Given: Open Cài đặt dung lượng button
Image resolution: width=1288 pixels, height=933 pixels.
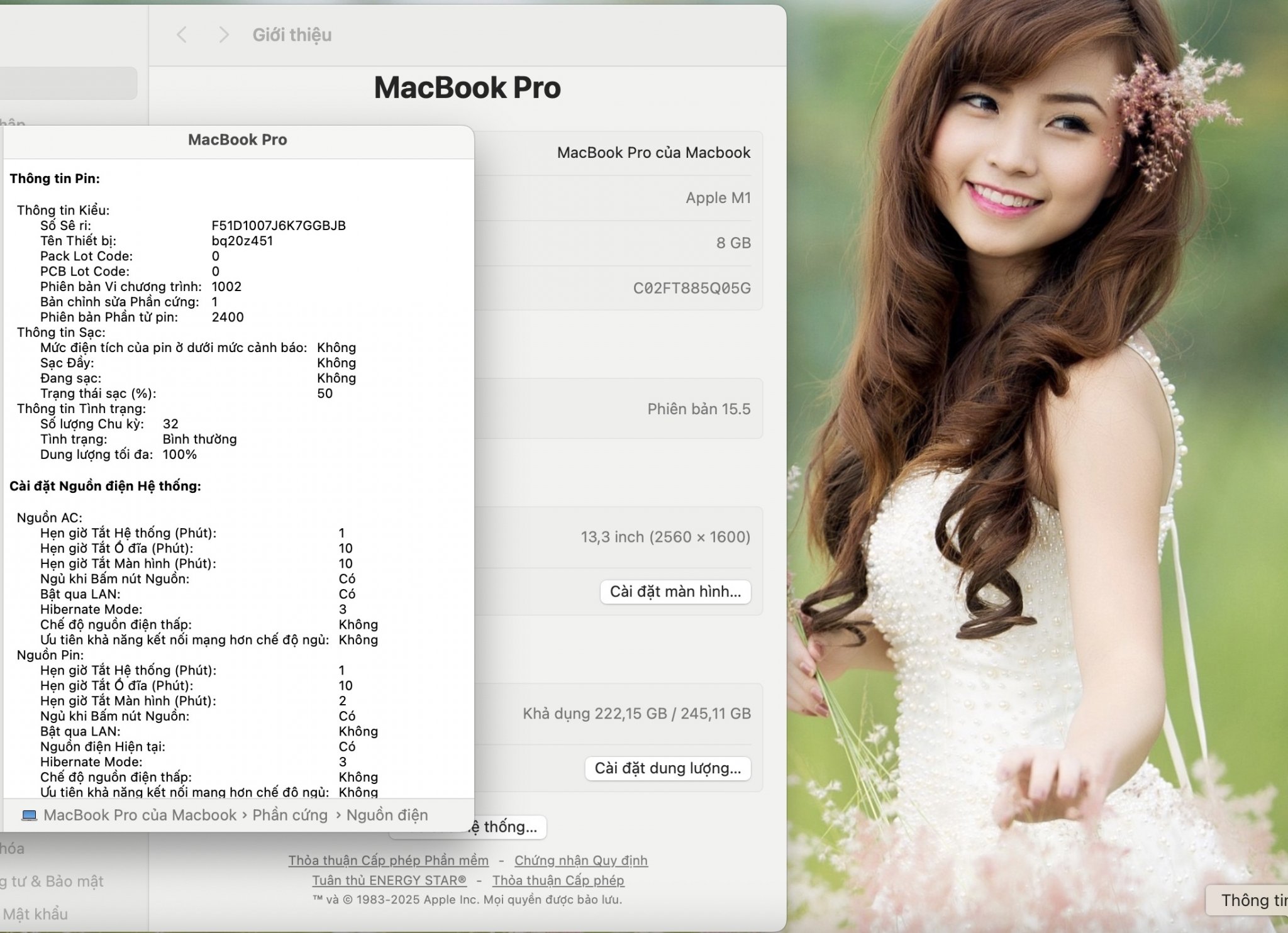Looking at the screenshot, I should coord(668,768).
